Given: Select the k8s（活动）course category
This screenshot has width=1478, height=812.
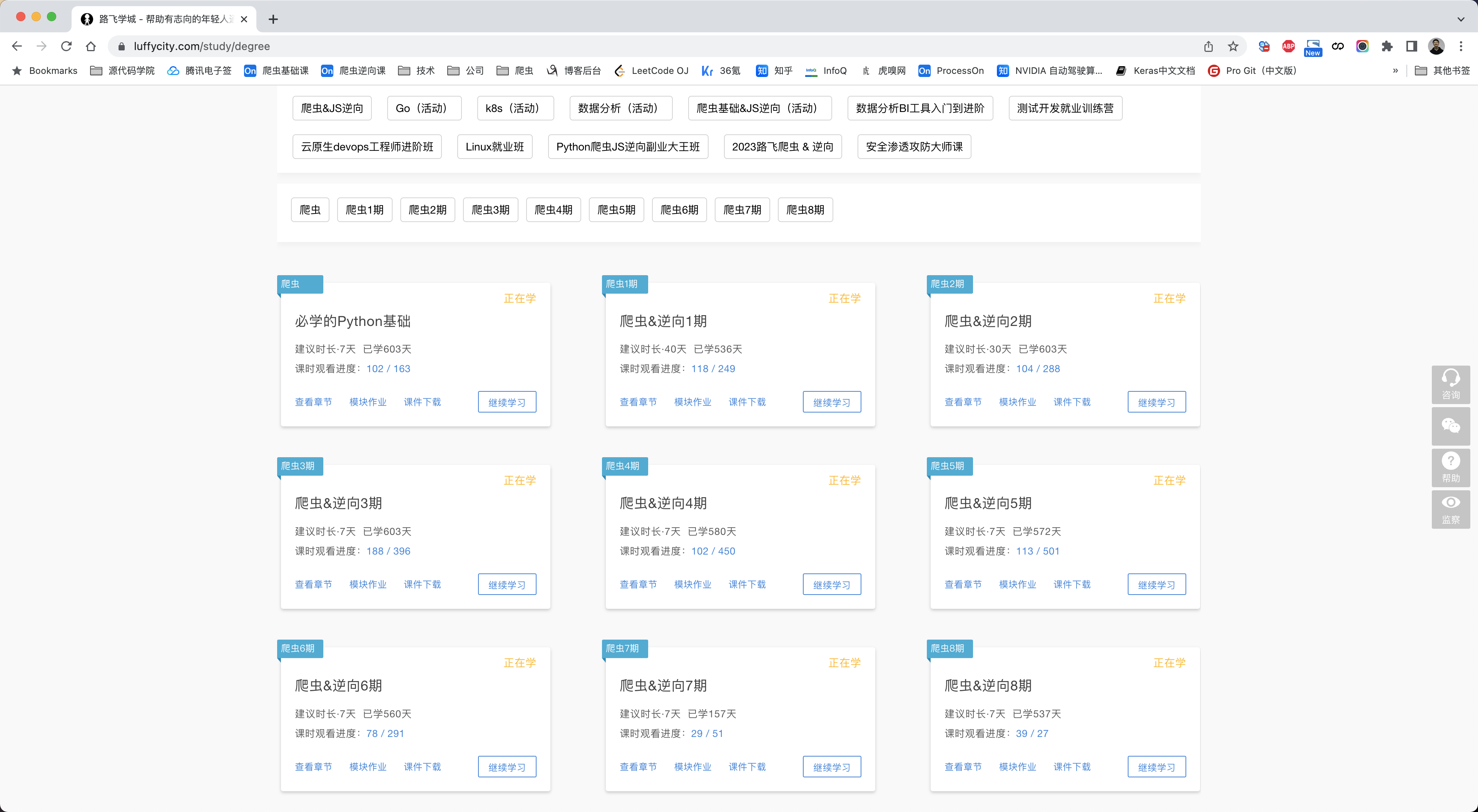Looking at the screenshot, I should coord(515,108).
